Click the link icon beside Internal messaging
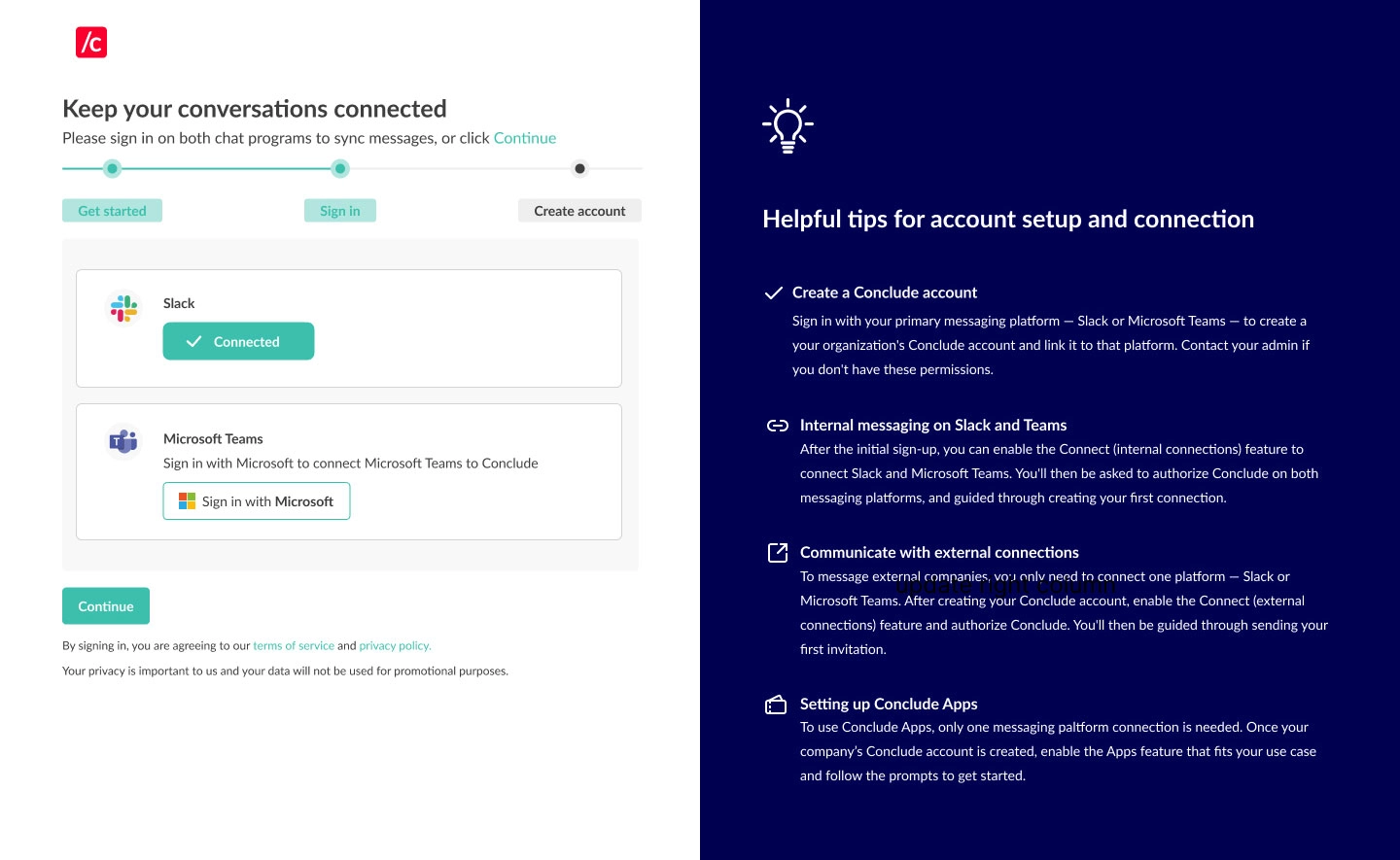 click(778, 426)
